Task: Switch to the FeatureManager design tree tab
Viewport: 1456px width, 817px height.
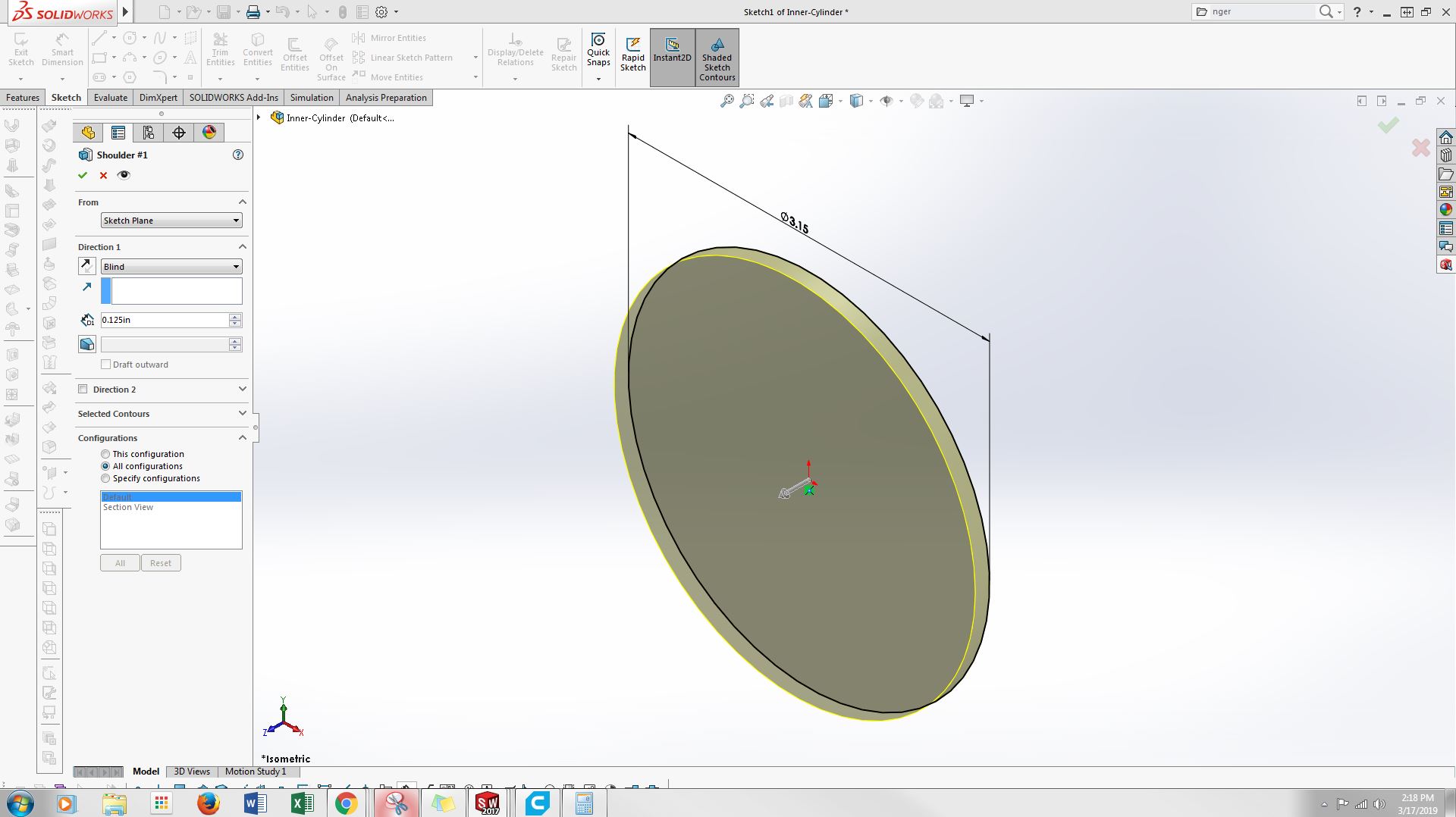Action: pos(88,133)
